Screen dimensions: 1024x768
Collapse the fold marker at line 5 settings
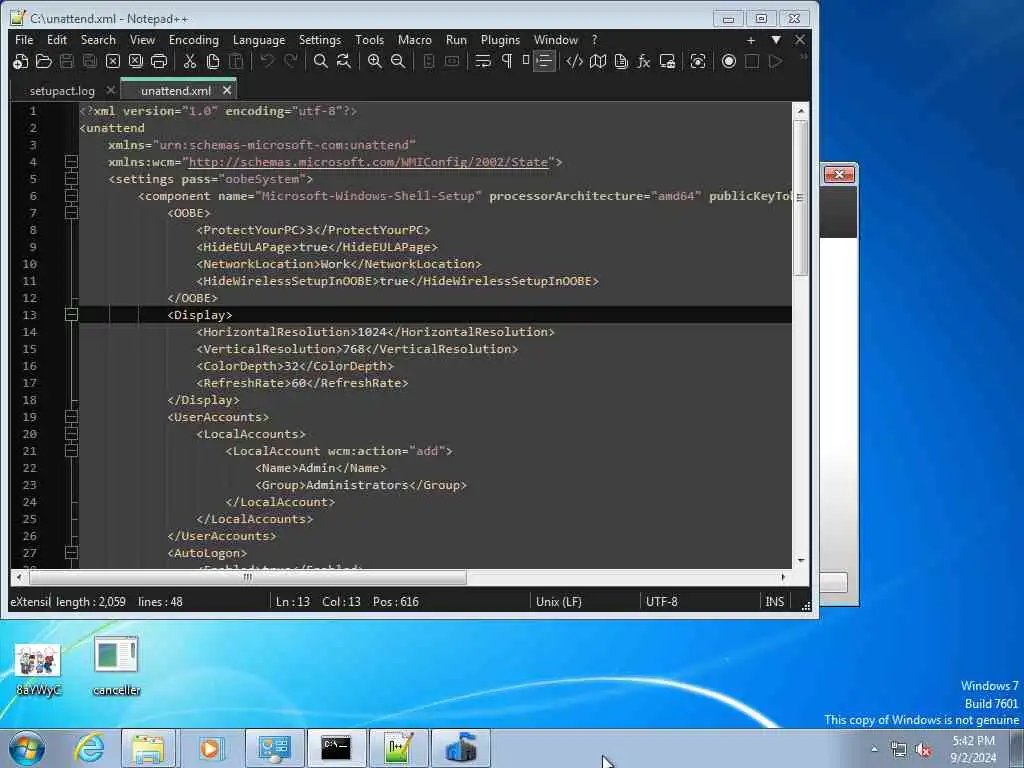pos(71,179)
